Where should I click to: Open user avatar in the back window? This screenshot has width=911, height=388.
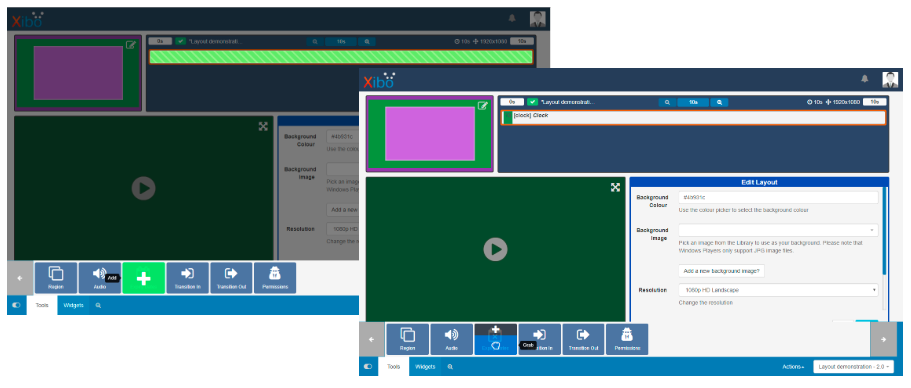click(537, 19)
